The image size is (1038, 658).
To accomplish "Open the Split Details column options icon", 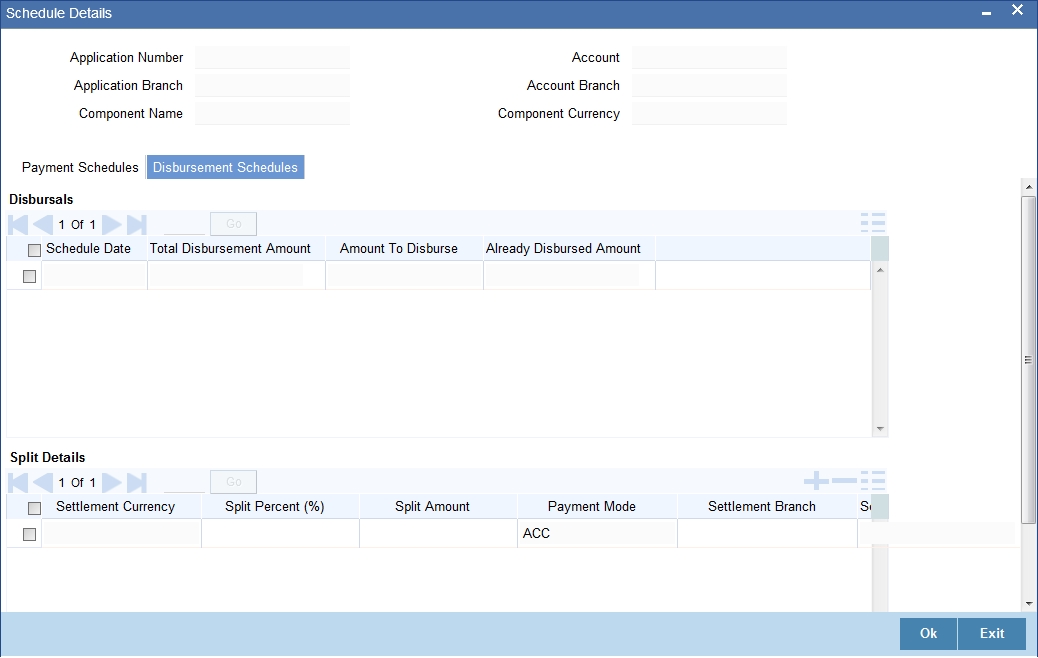I will 874,481.
